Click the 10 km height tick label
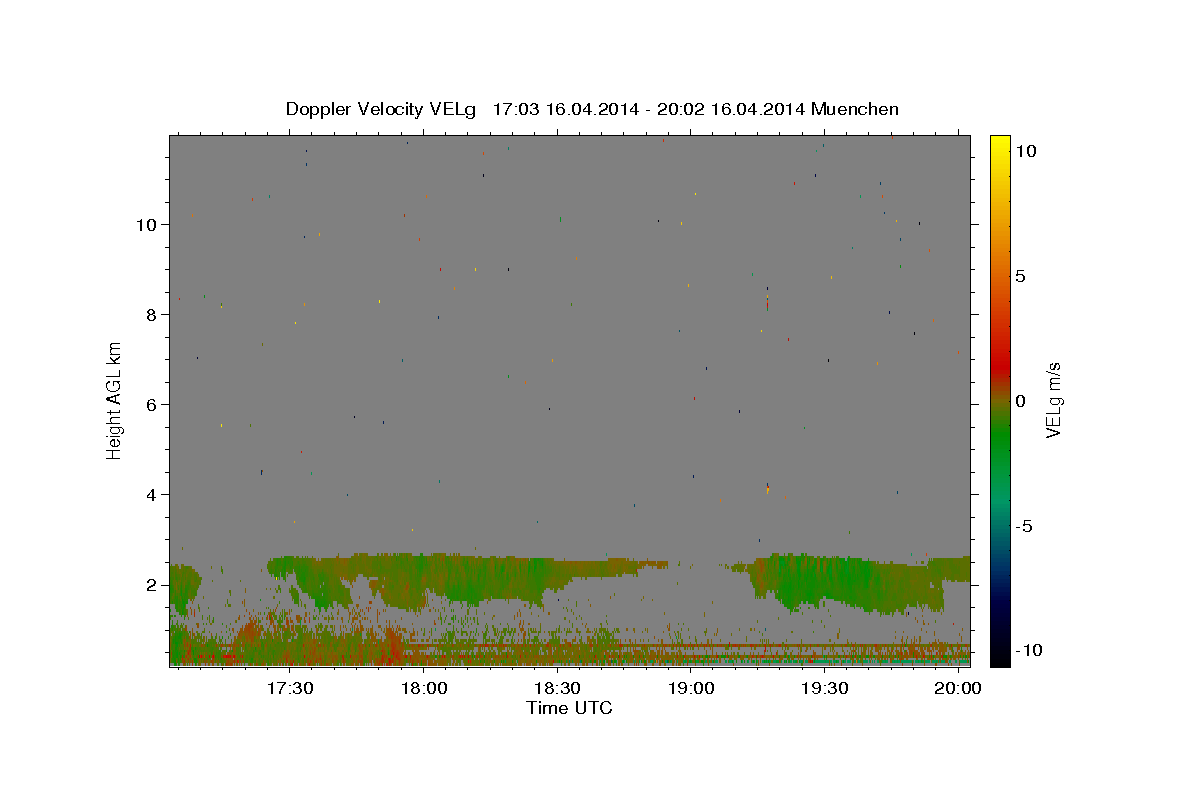Image resolution: width=1200 pixels, height=800 pixels. point(147,225)
